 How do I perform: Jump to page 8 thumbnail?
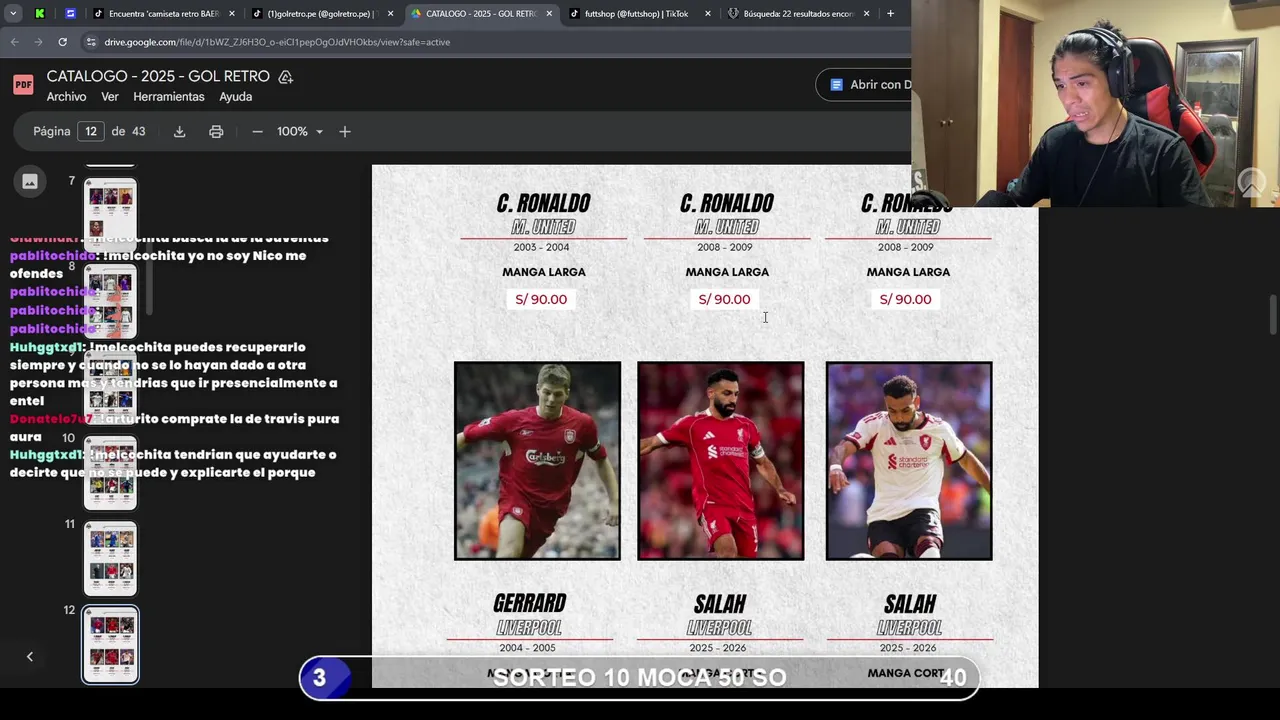[110, 301]
